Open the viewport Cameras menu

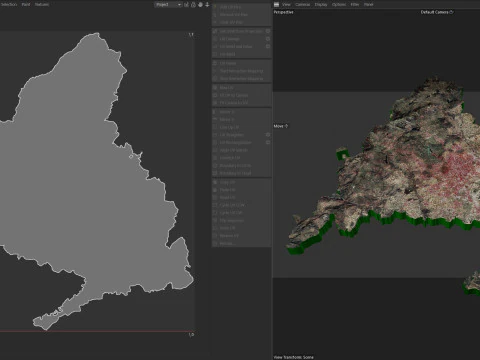(x=303, y=4)
